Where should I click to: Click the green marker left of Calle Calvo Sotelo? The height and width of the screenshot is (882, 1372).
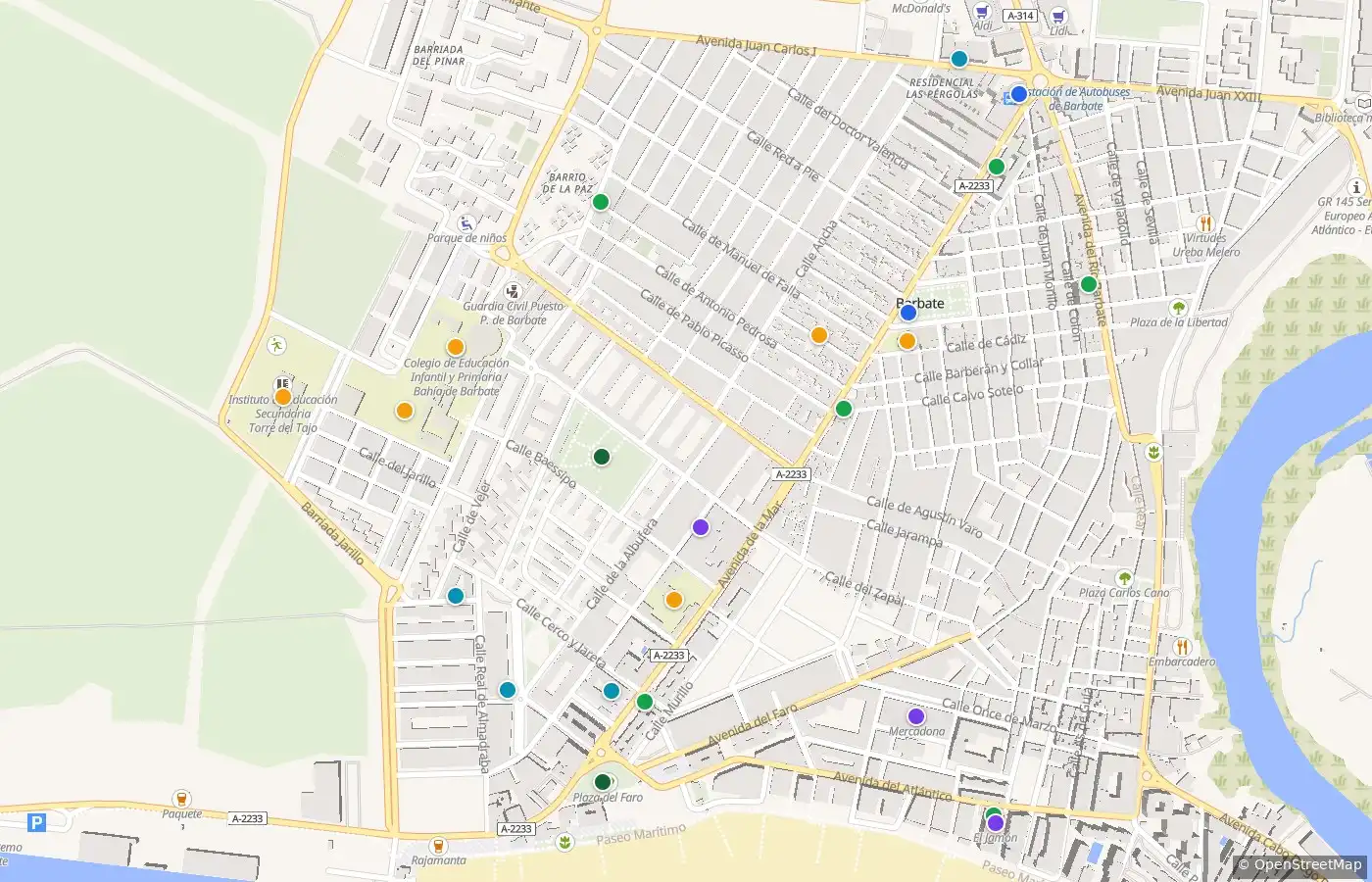[844, 409]
